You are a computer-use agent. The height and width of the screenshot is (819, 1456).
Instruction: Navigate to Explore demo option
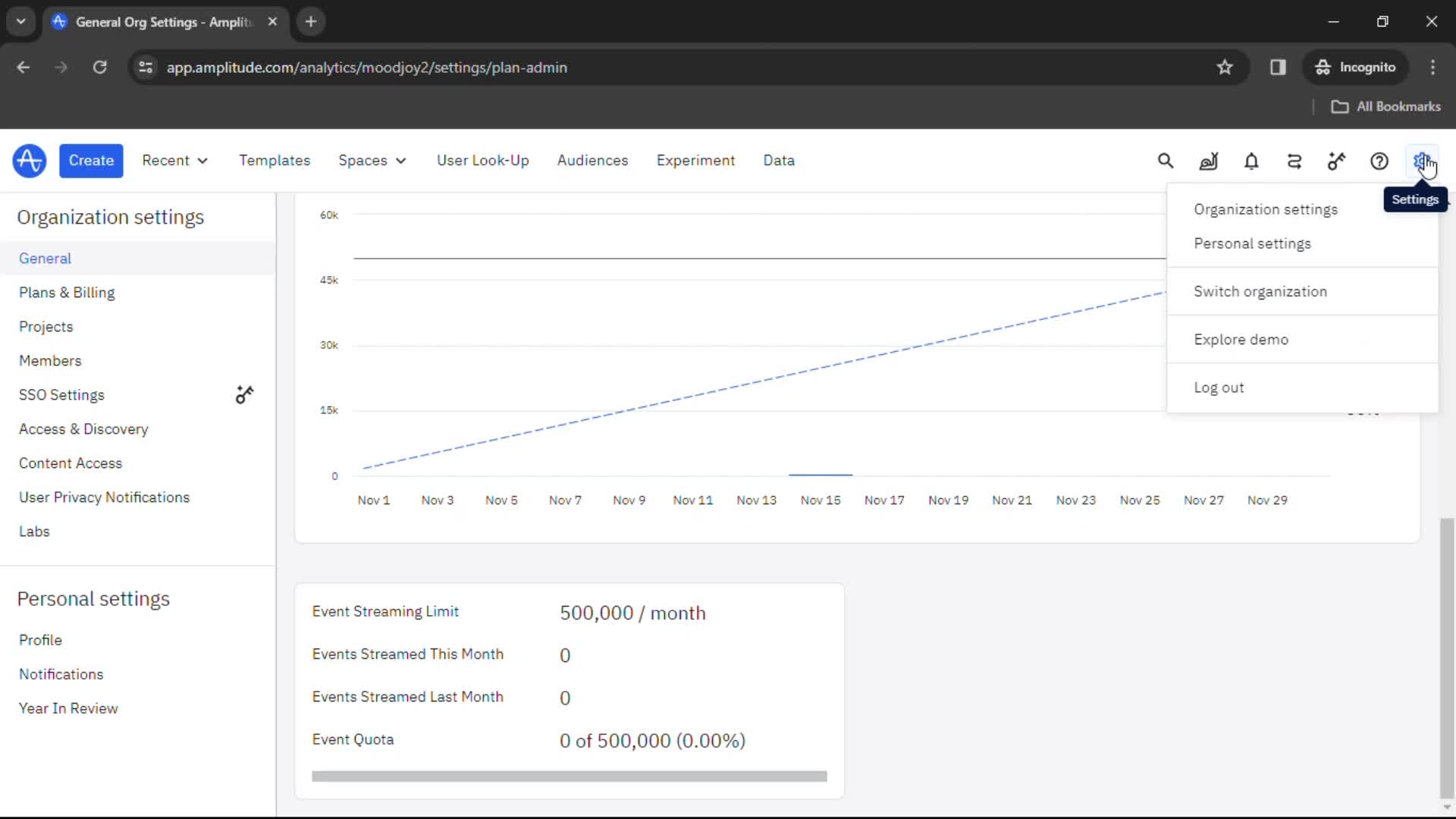tap(1241, 338)
